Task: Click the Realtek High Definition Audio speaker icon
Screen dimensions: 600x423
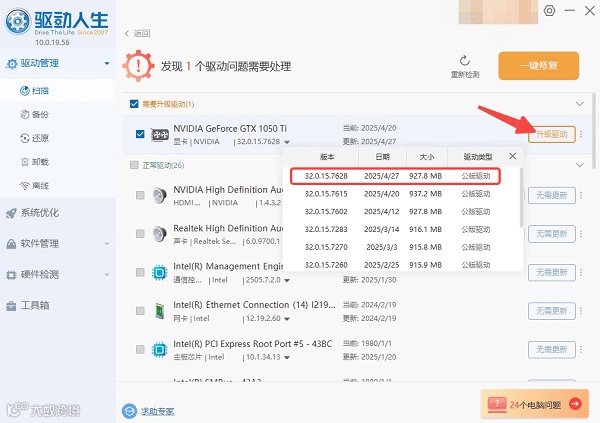Action: tap(160, 234)
